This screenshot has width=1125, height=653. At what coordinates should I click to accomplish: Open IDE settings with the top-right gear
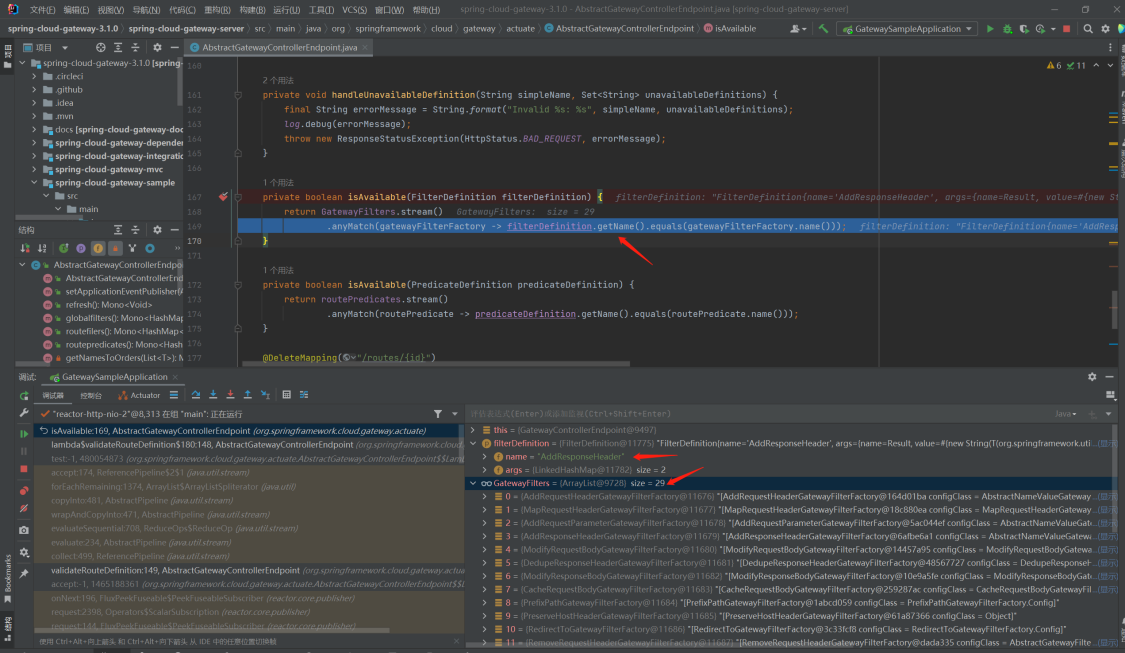click(1105, 29)
